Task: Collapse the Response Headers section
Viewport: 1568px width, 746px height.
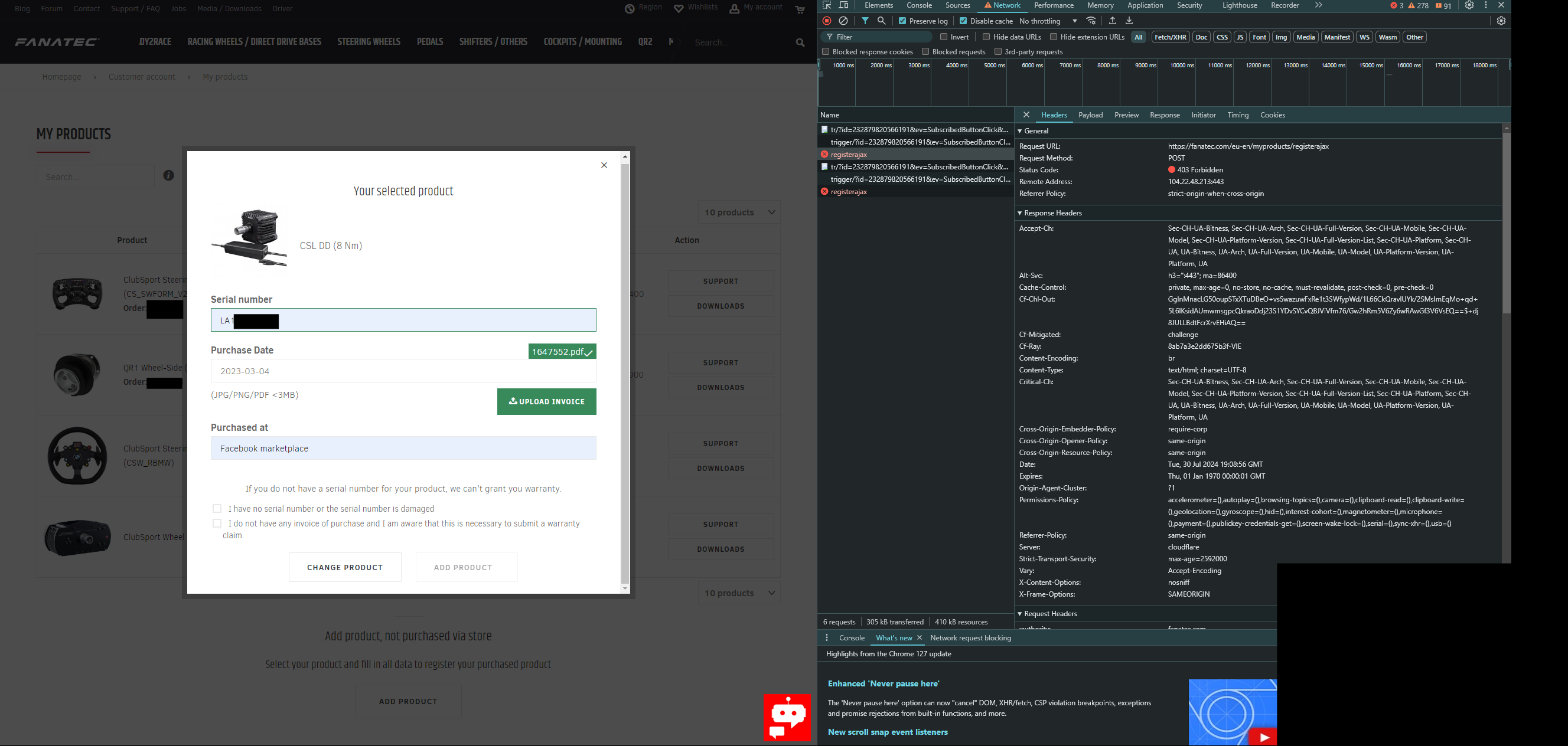Action: 1019,213
